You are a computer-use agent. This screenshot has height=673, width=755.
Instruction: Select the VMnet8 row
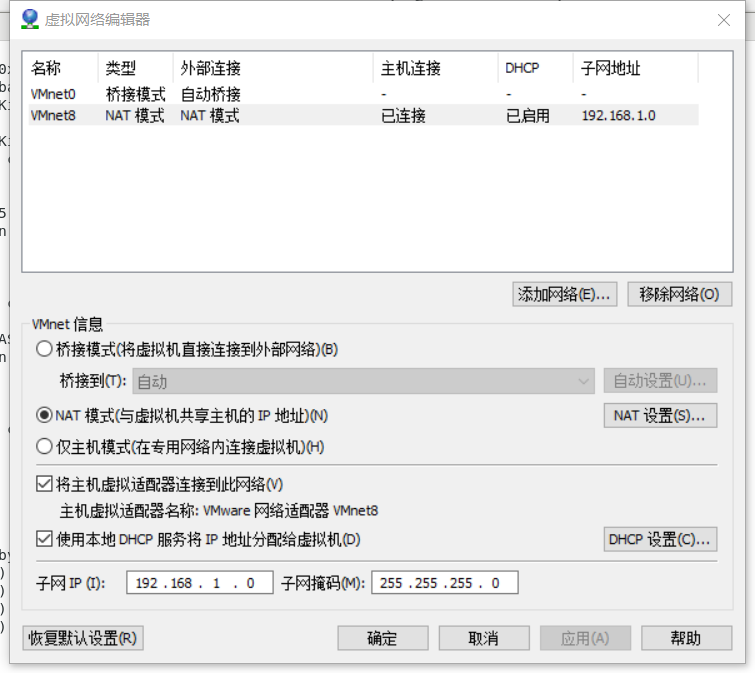point(364,116)
